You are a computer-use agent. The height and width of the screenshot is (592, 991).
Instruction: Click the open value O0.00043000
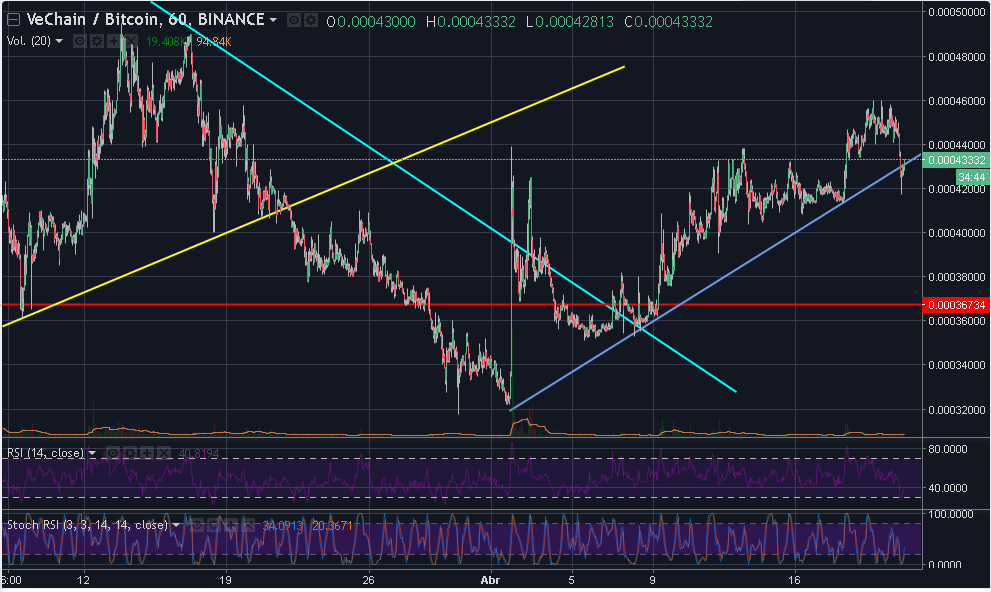pyautogui.click(x=371, y=22)
